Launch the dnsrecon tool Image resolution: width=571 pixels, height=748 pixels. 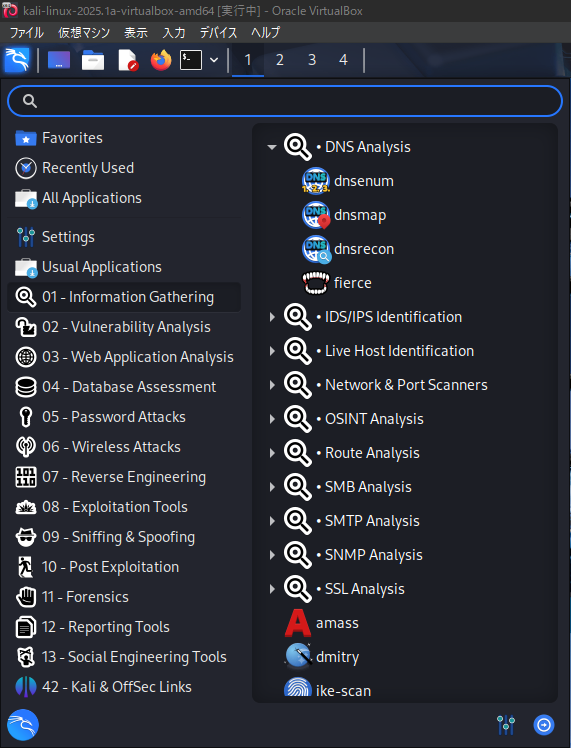tap(348, 249)
